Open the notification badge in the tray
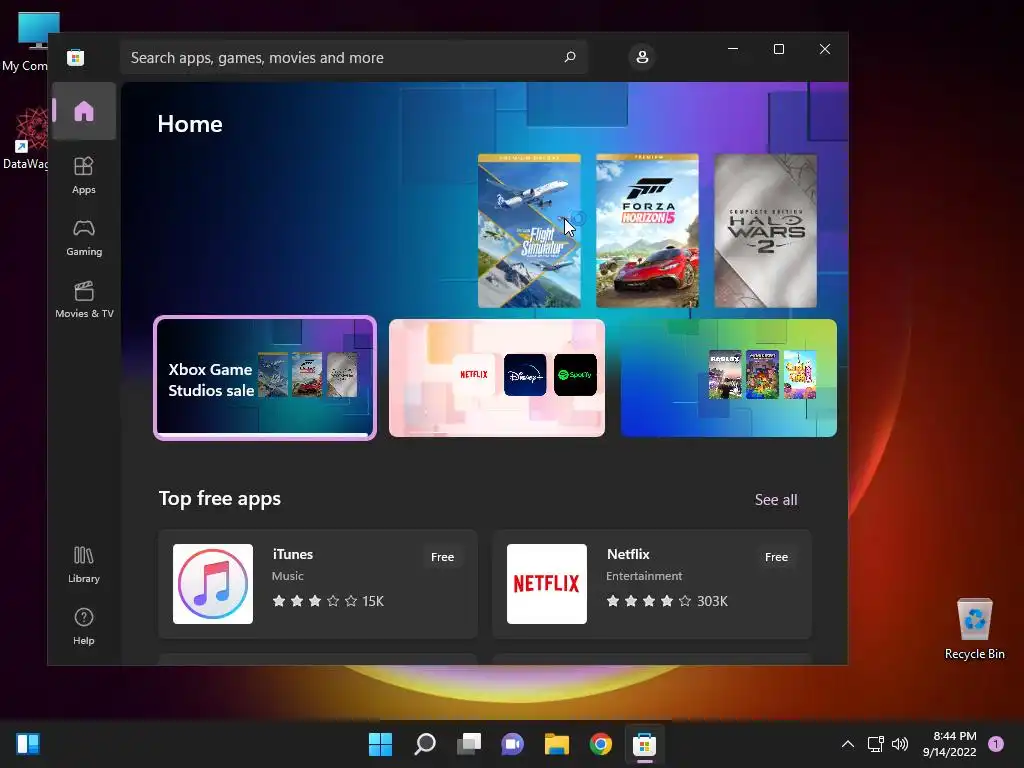 pos(996,744)
